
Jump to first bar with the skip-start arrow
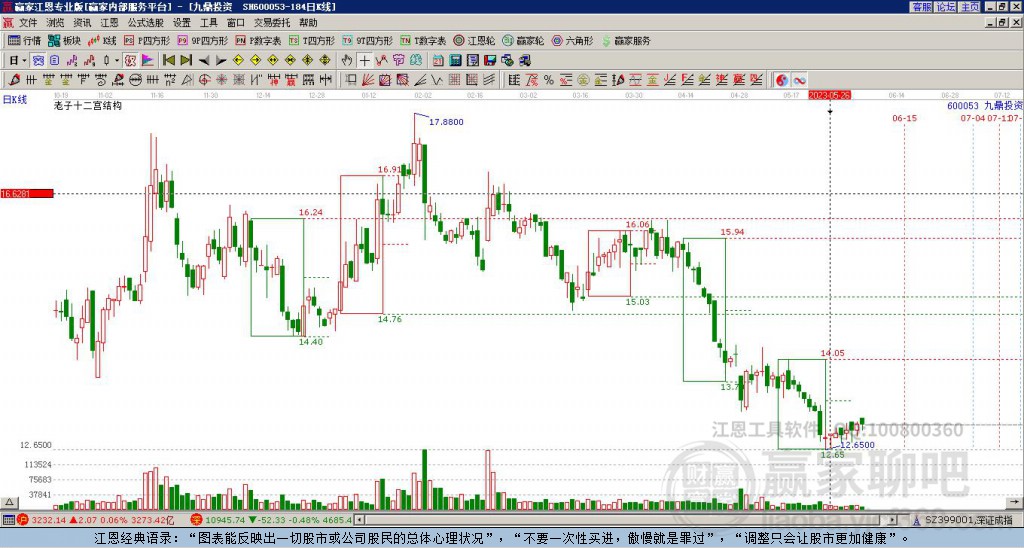(x=169, y=60)
